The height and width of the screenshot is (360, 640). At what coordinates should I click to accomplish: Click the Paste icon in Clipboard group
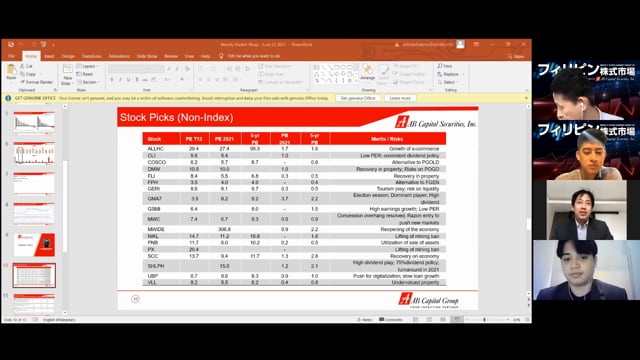coord(11,72)
